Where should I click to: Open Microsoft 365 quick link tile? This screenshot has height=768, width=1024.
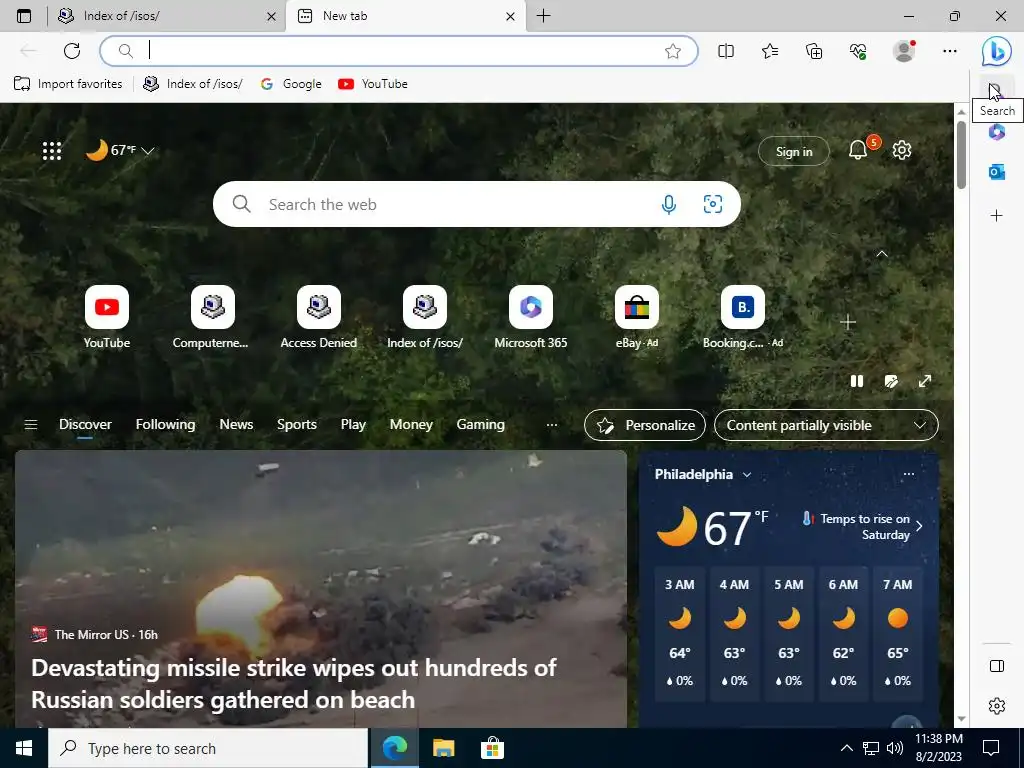click(x=530, y=317)
